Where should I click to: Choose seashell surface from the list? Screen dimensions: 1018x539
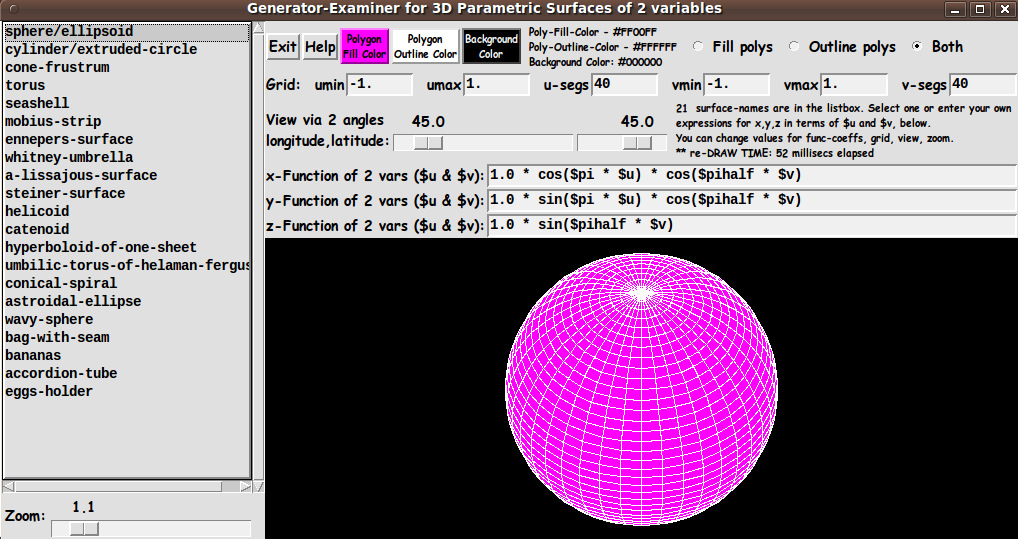37,104
